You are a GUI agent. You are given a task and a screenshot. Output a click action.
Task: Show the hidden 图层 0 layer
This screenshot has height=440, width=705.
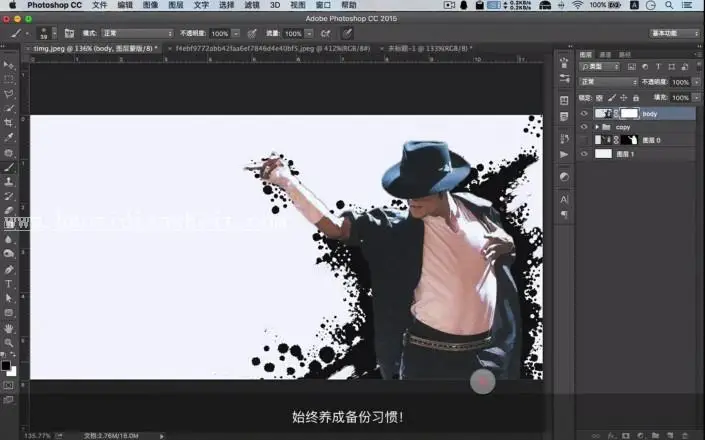point(584,140)
